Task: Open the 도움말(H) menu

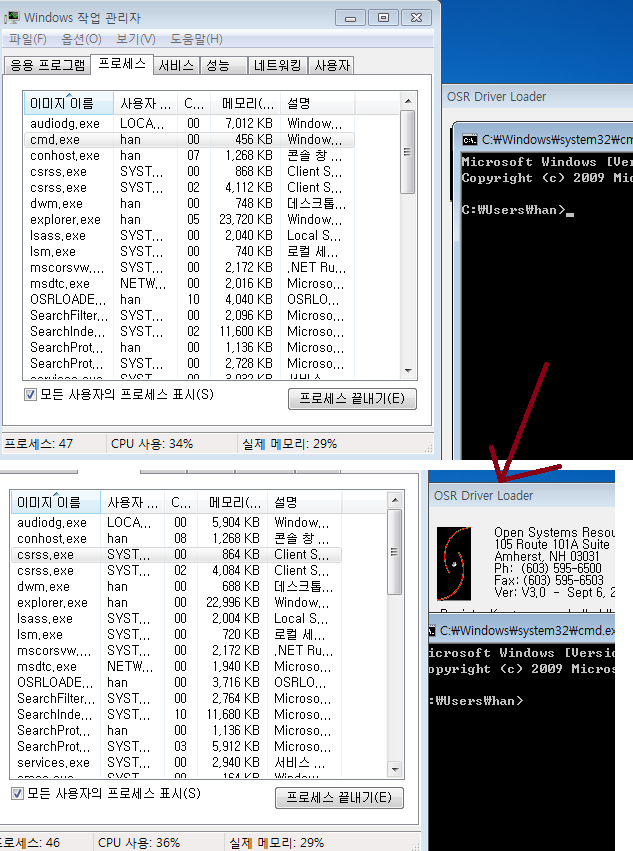Action: (x=197, y=39)
